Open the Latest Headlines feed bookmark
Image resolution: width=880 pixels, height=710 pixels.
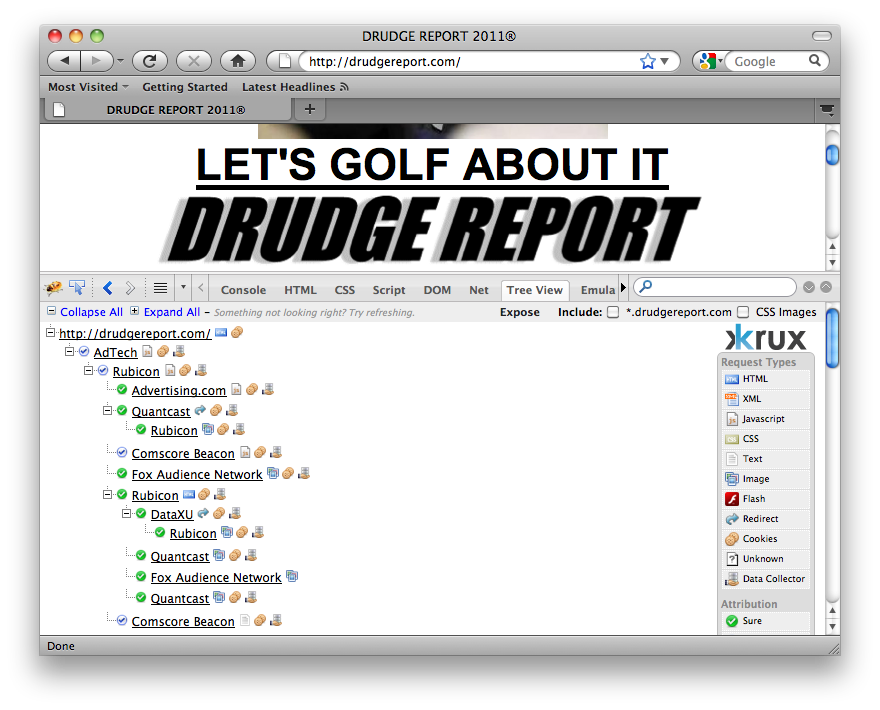coord(295,87)
